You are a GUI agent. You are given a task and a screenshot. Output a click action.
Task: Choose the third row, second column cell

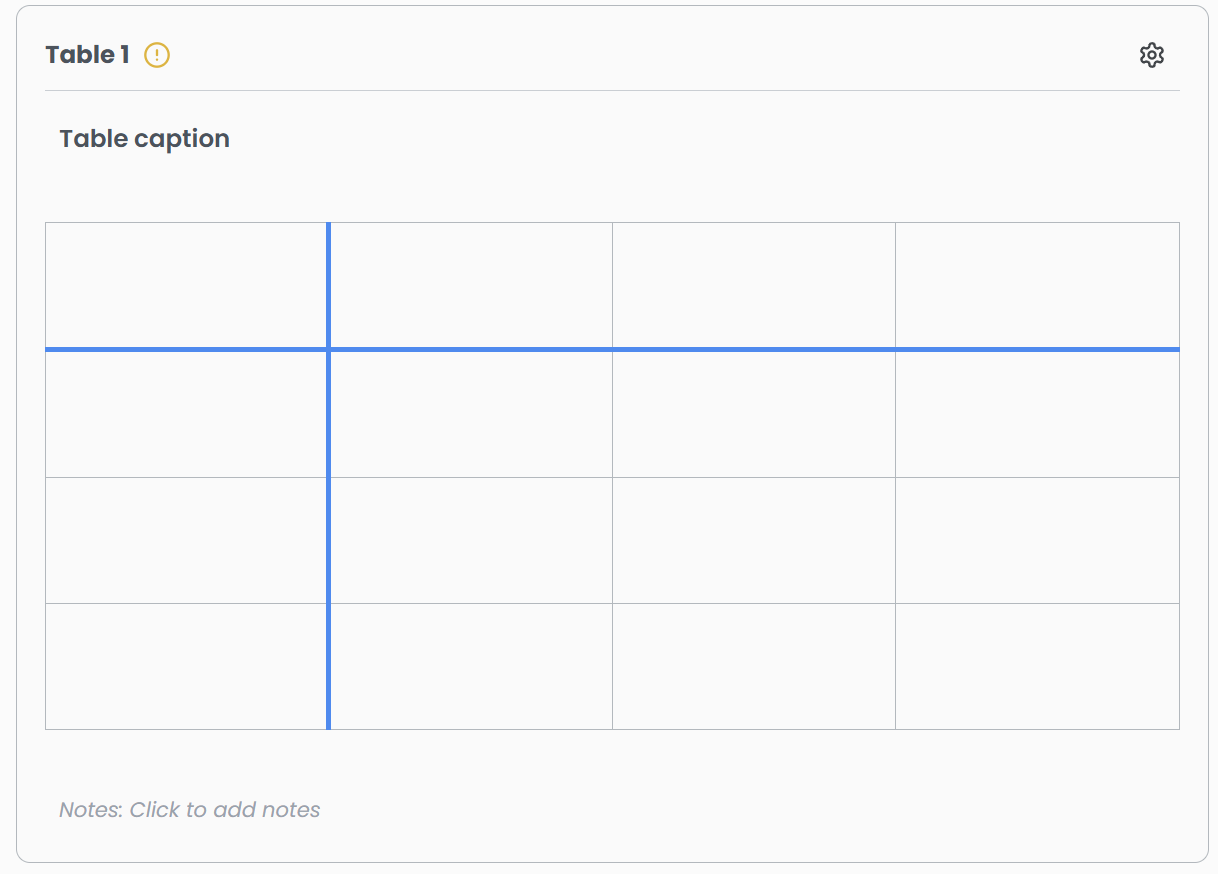(471, 540)
